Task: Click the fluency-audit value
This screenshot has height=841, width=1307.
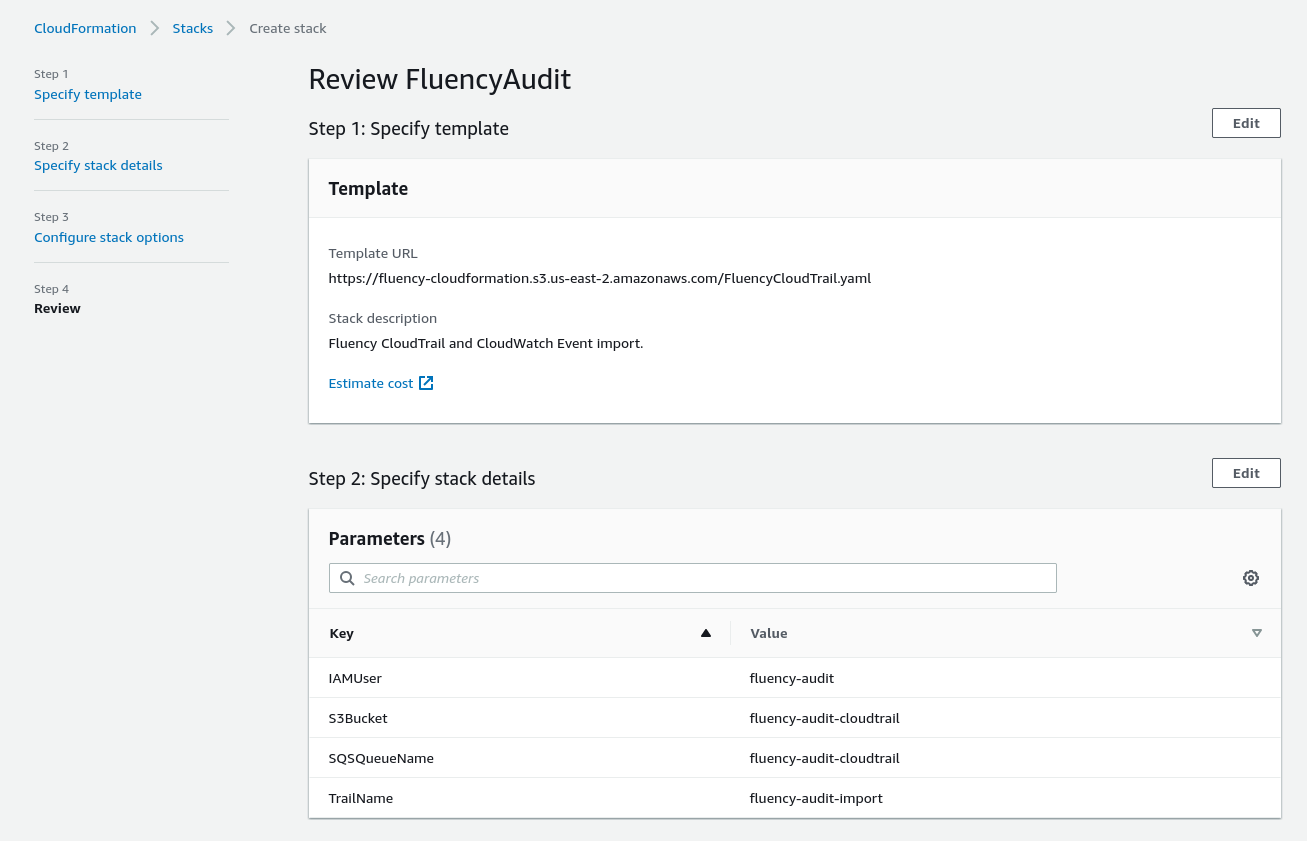Action: [x=792, y=678]
